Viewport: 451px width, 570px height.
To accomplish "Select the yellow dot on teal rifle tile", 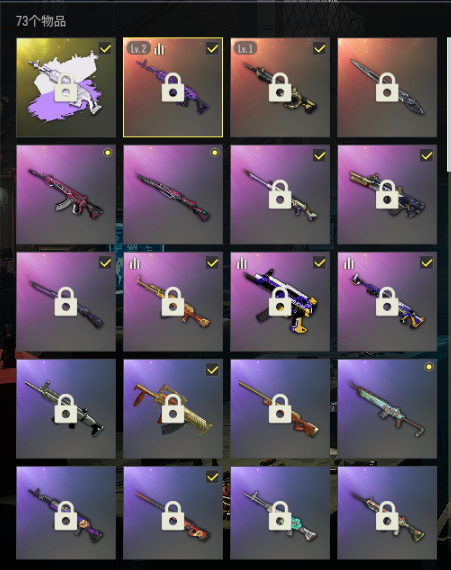I will tap(429, 367).
